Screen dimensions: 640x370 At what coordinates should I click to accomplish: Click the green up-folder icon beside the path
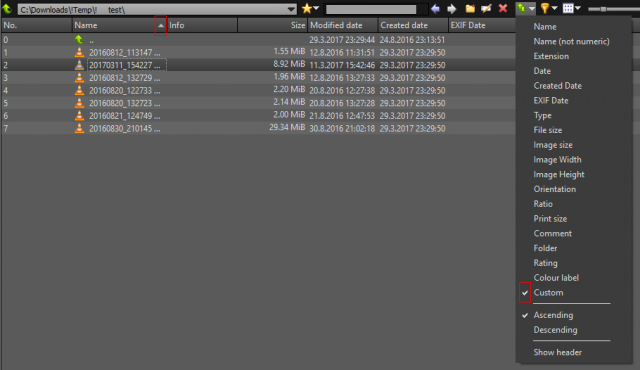(x=7, y=9)
